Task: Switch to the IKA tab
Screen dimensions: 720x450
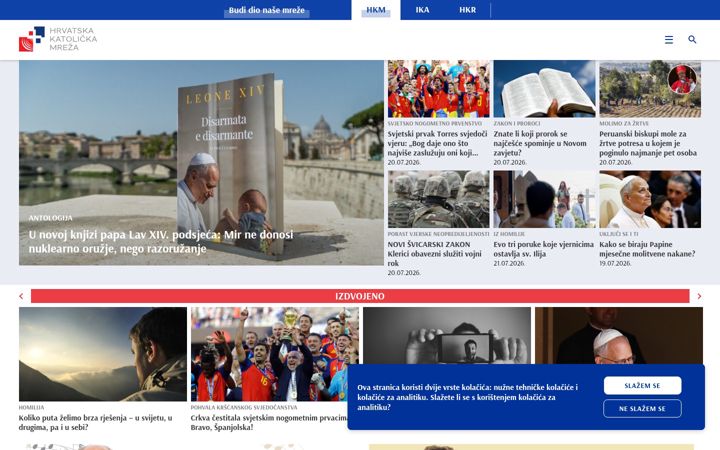Action: [x=422, y=10]
